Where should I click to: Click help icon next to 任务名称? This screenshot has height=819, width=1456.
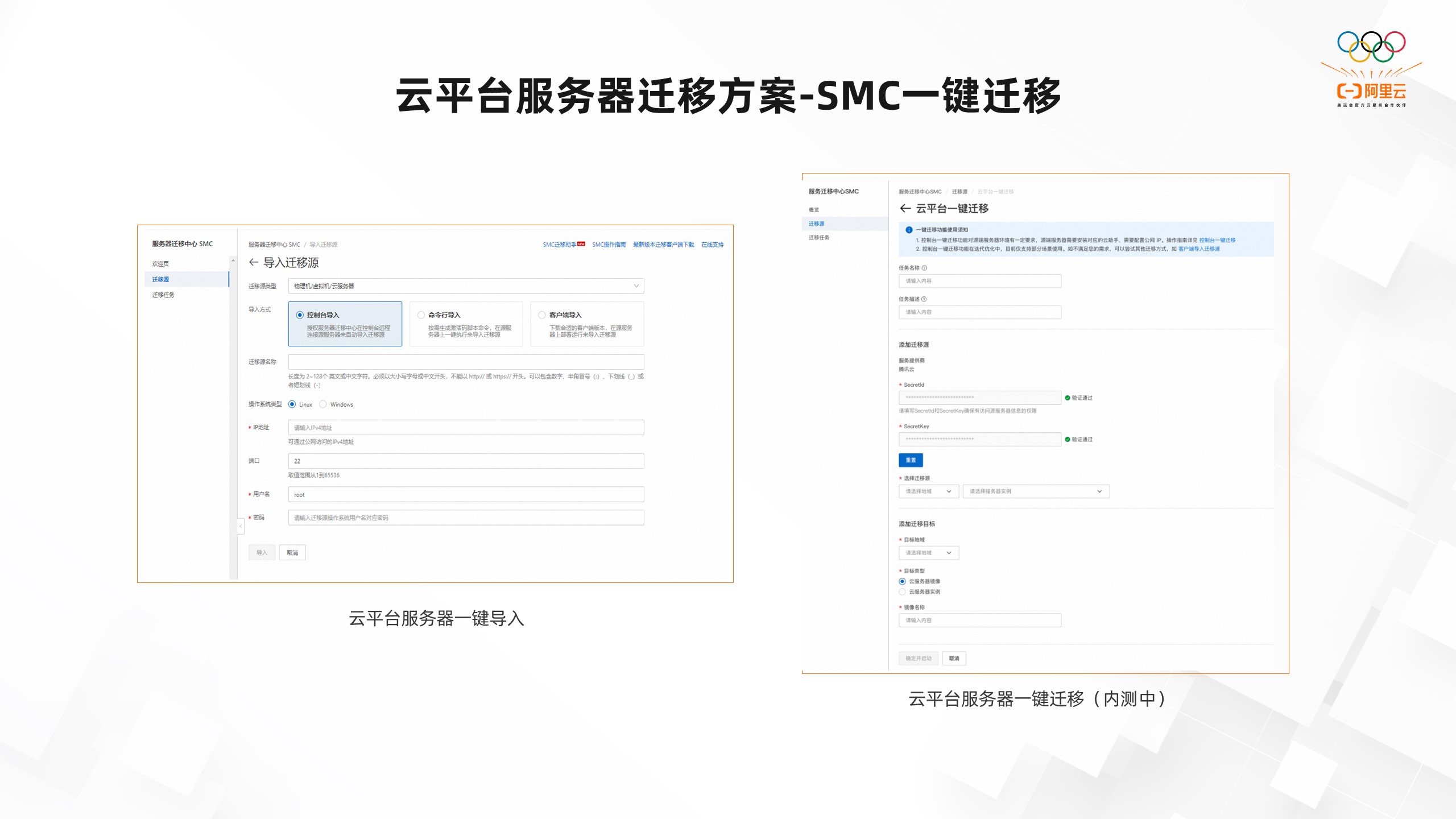click(925, 268)
